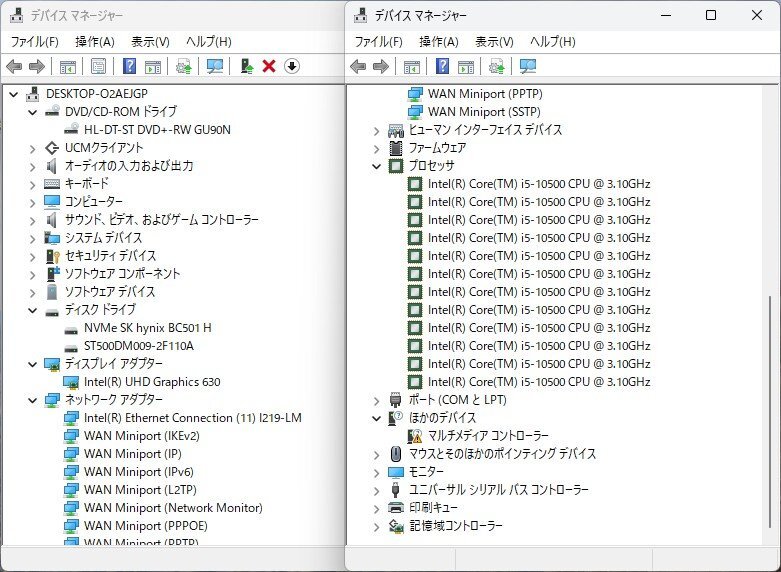
Task: Click Update driver icon in left window toolbar
Action: click(x=247, y=66)
